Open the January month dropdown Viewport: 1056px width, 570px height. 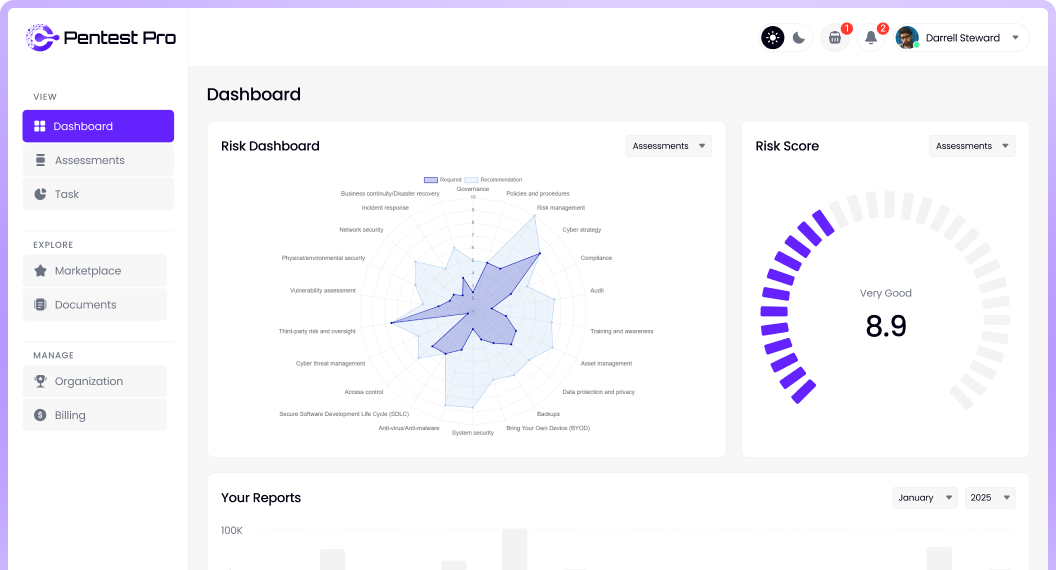click(924, 498)
